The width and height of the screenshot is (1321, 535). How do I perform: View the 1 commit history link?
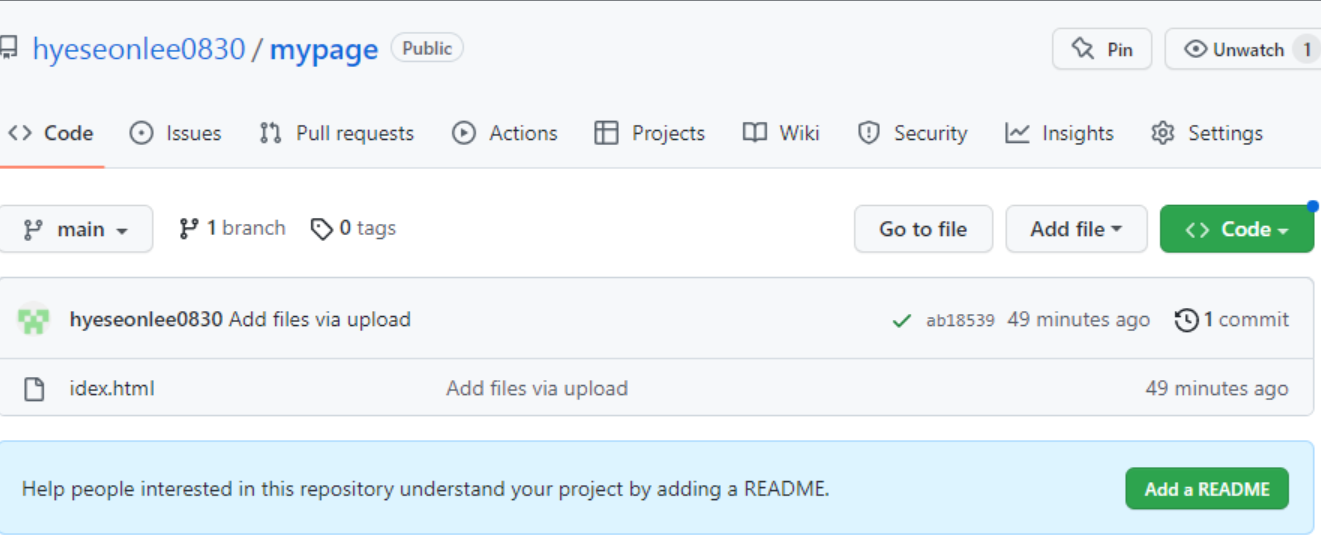1232,320
